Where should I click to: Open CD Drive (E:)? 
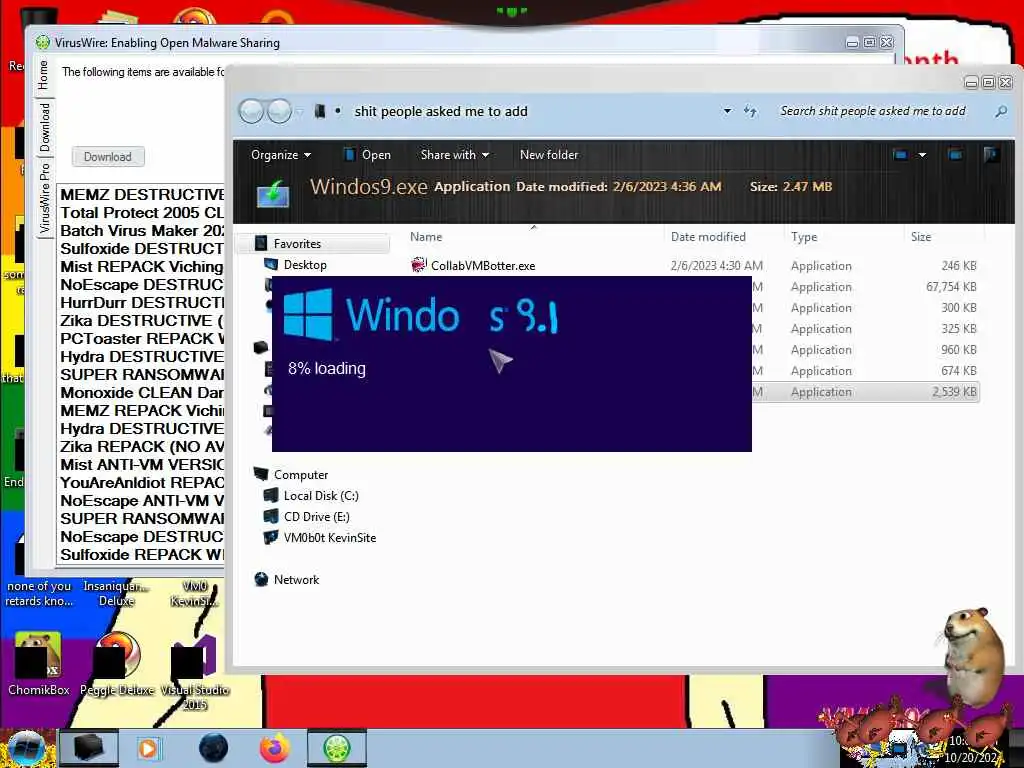[316, 517]
